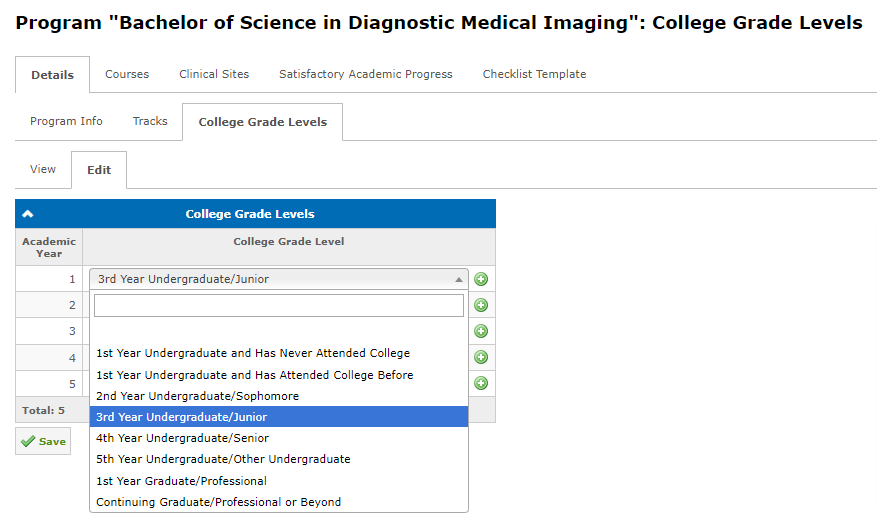
Task: Choose 5th Year Undergraduate/Other Undergraduate
Action: [x=223, y=459]
